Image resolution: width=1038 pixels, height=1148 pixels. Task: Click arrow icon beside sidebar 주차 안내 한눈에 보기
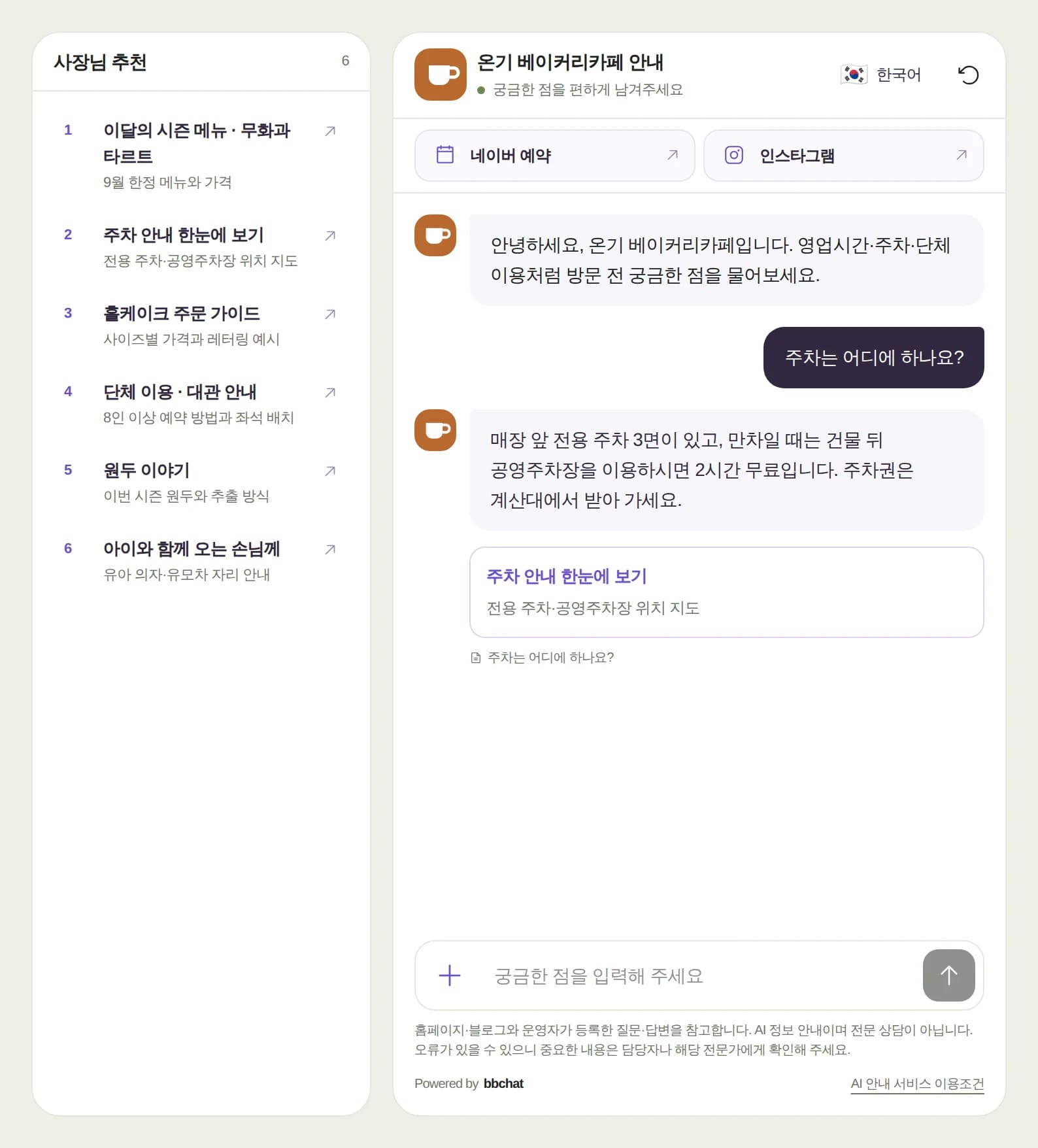point(330,235)
